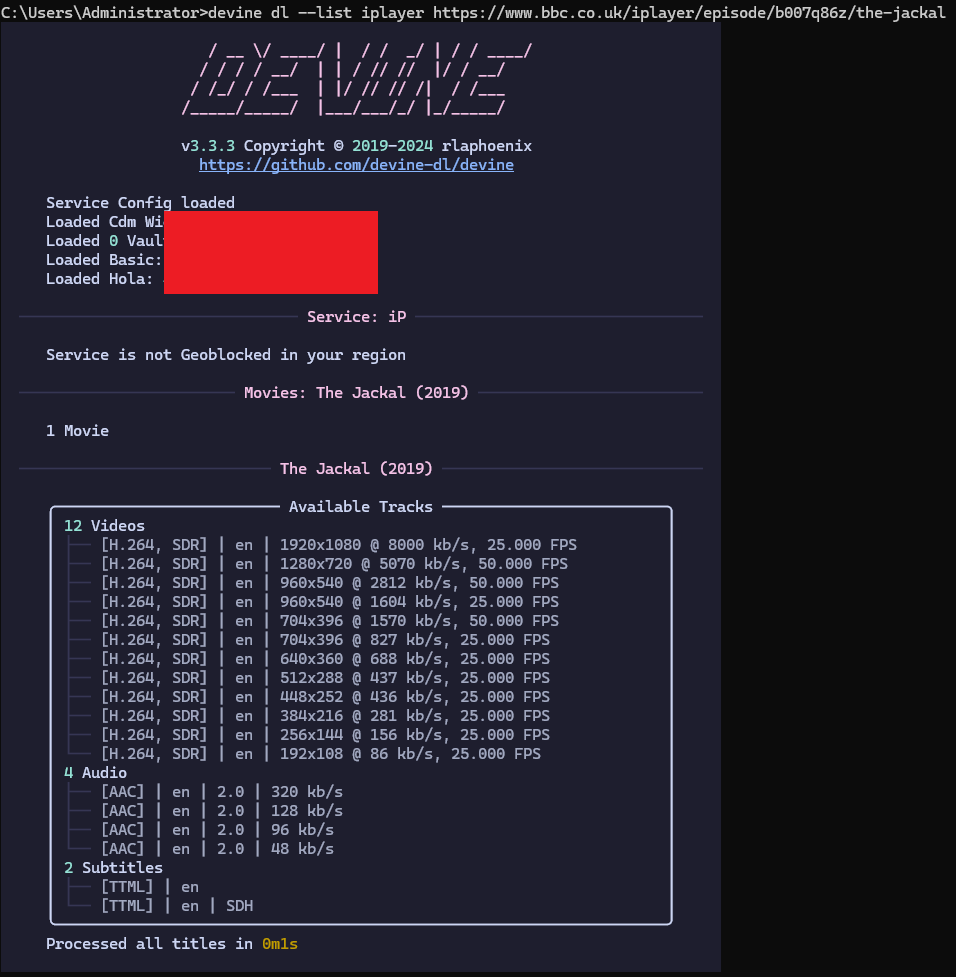
Task: Click the '12 Videos' tree heading
Action: 104,526
